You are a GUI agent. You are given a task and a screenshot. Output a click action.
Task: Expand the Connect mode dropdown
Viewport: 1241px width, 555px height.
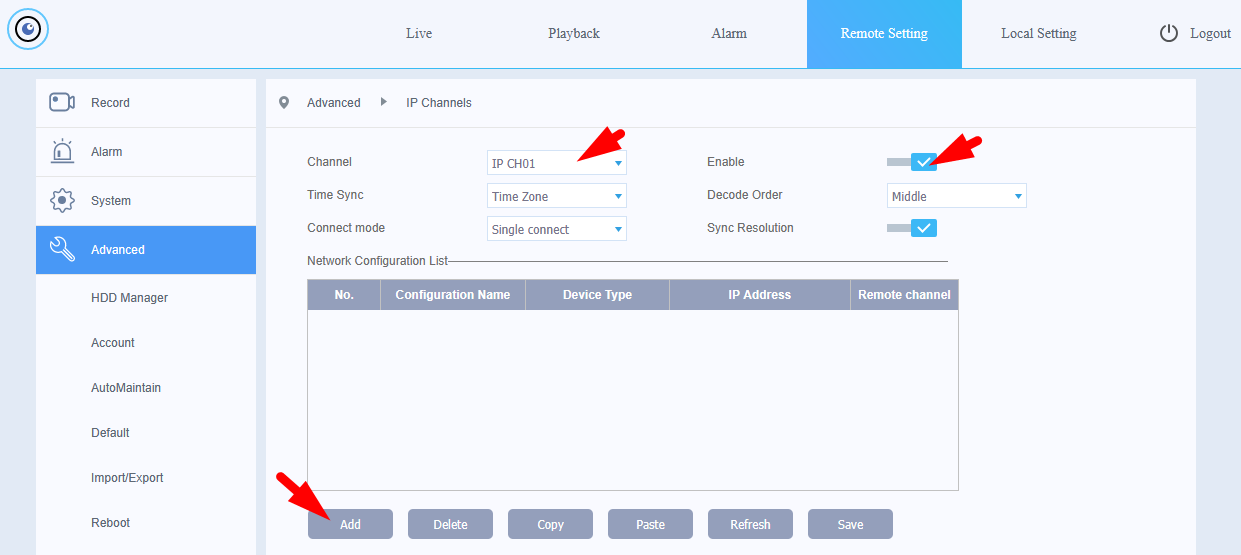click(556, 229)
